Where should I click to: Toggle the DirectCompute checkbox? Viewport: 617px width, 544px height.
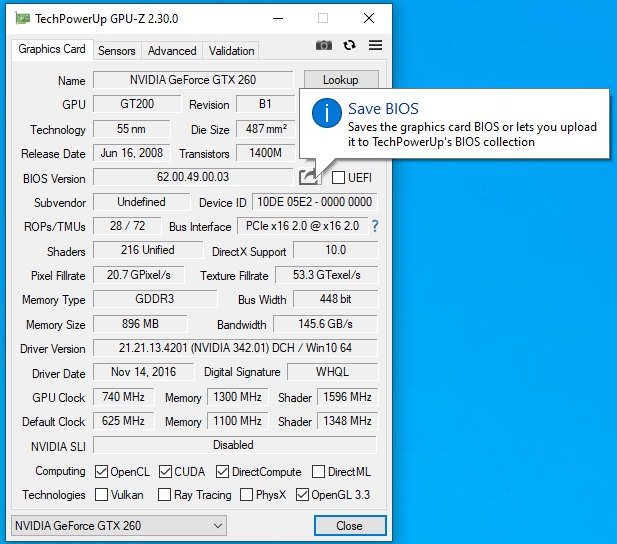point(222,472)
